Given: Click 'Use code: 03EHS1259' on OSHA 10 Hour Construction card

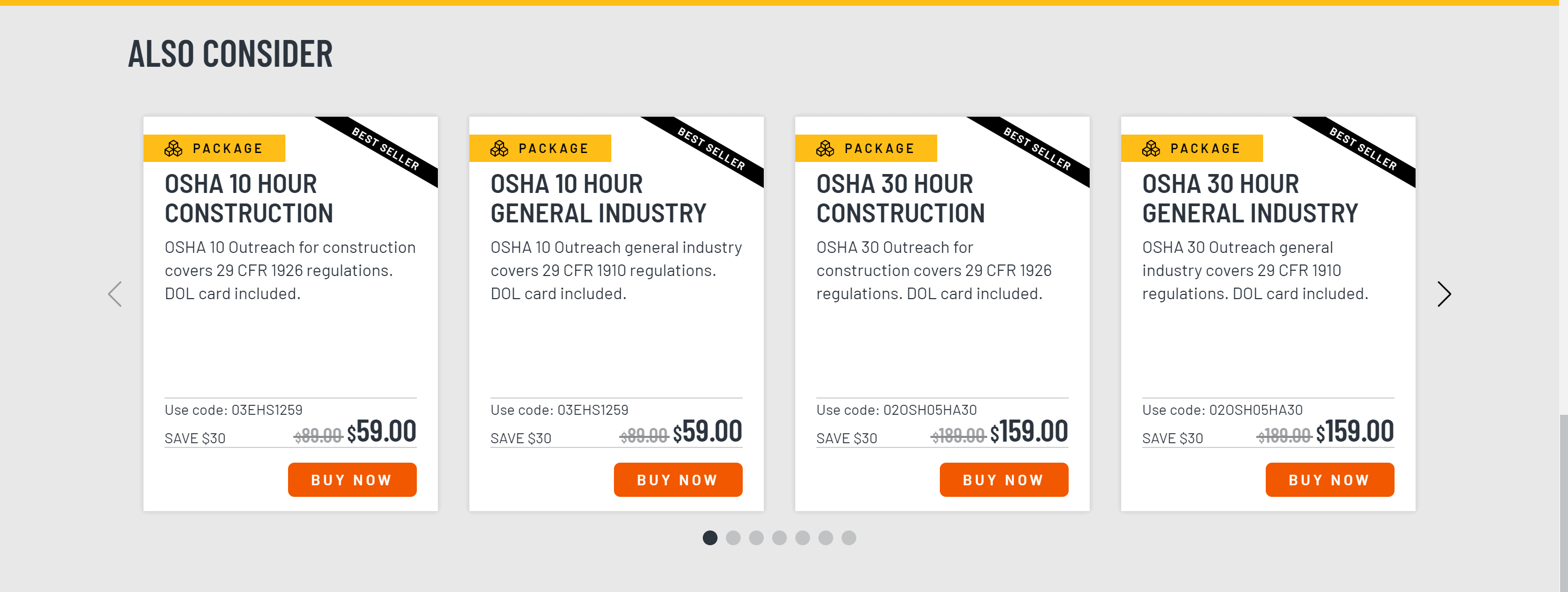Looking at the screenshot, I should (x=233, y=410).
